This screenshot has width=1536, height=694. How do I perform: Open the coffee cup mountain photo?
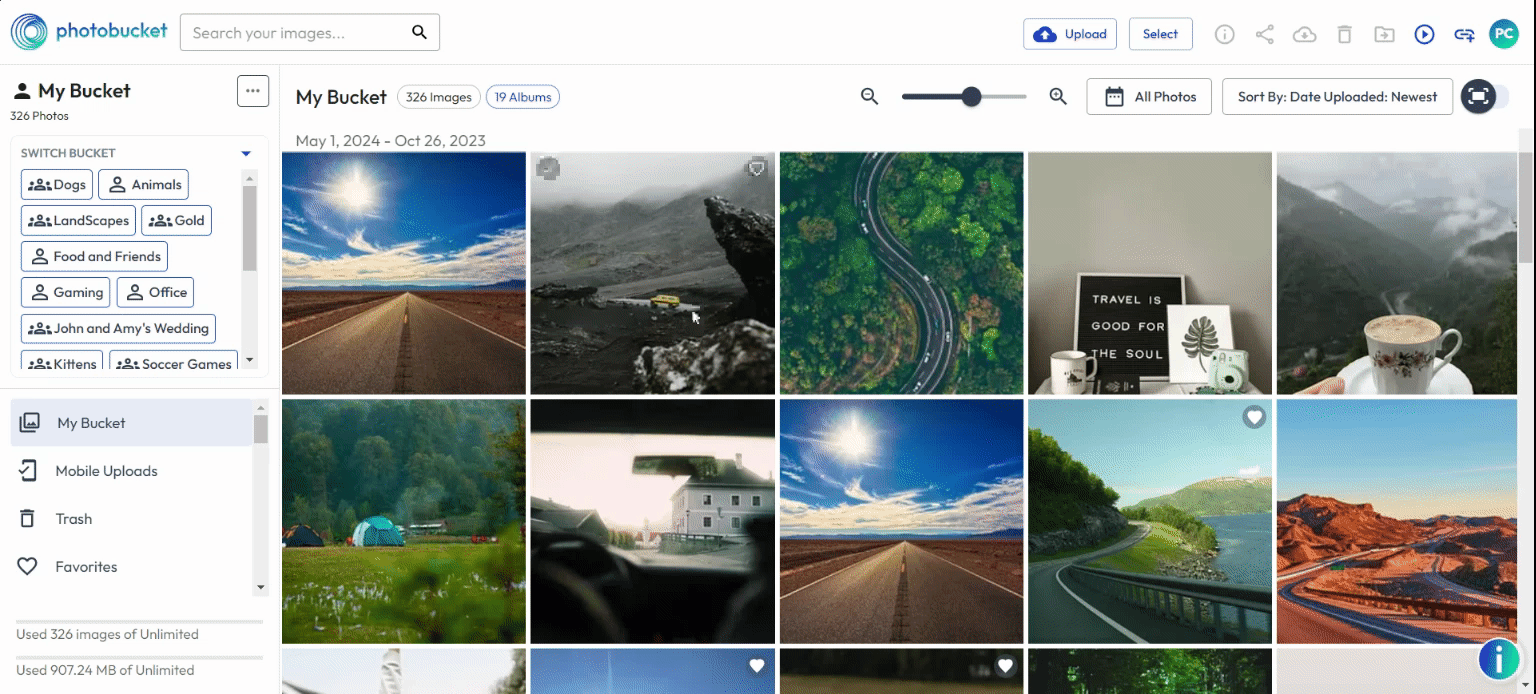1397,273
